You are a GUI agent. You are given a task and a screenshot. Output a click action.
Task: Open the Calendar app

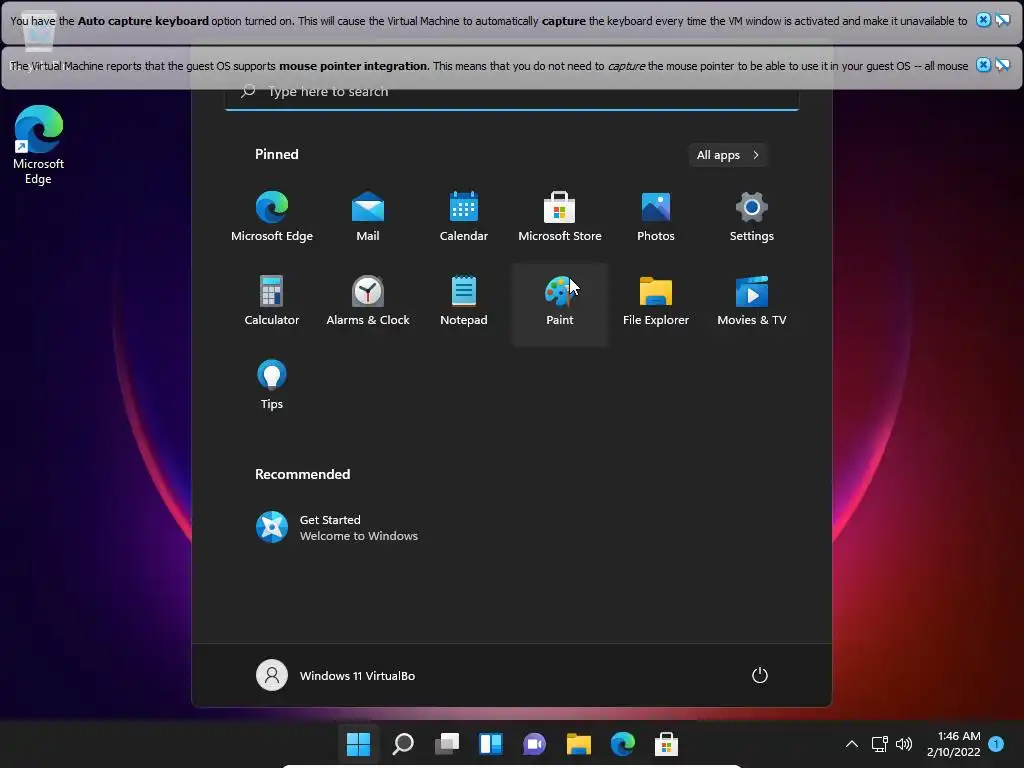coord(464,217)
